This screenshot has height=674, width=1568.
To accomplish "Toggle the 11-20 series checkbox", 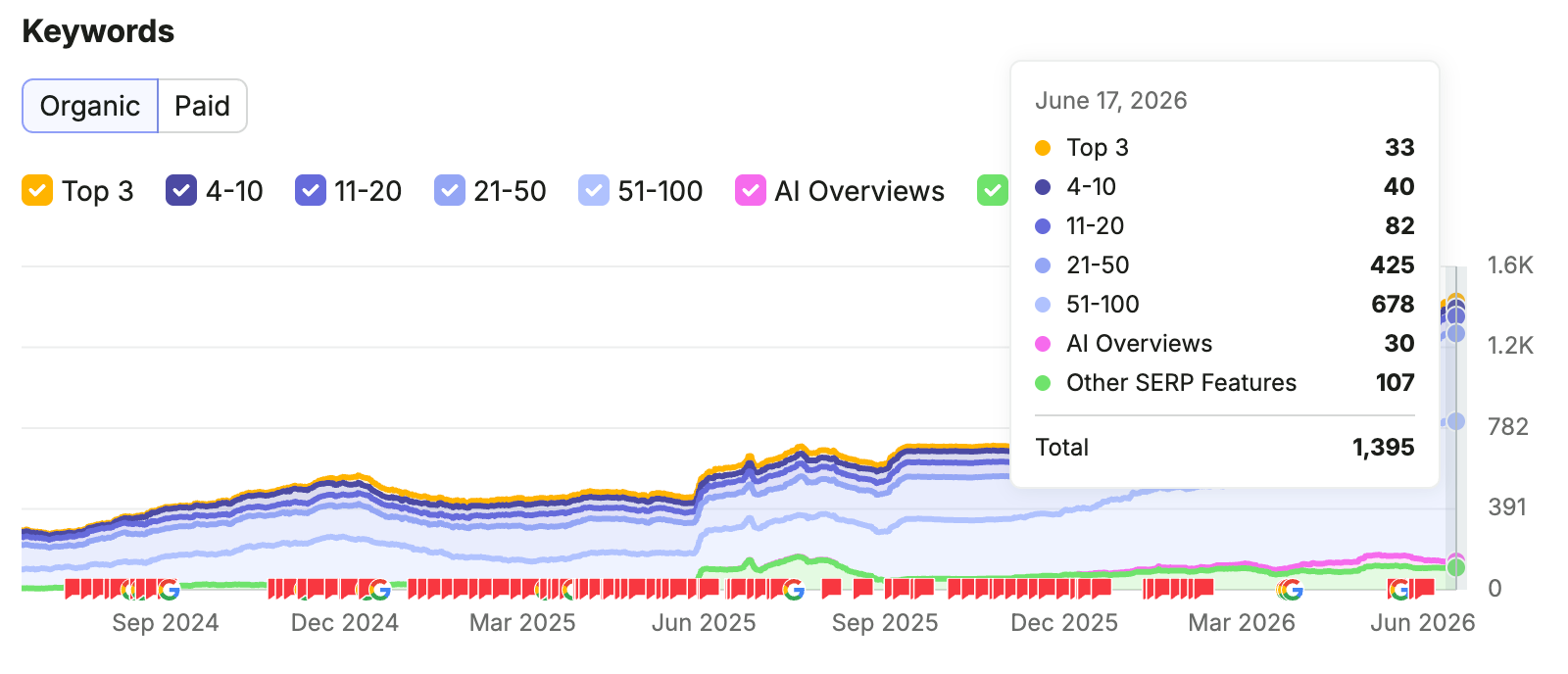I will 311,190.
